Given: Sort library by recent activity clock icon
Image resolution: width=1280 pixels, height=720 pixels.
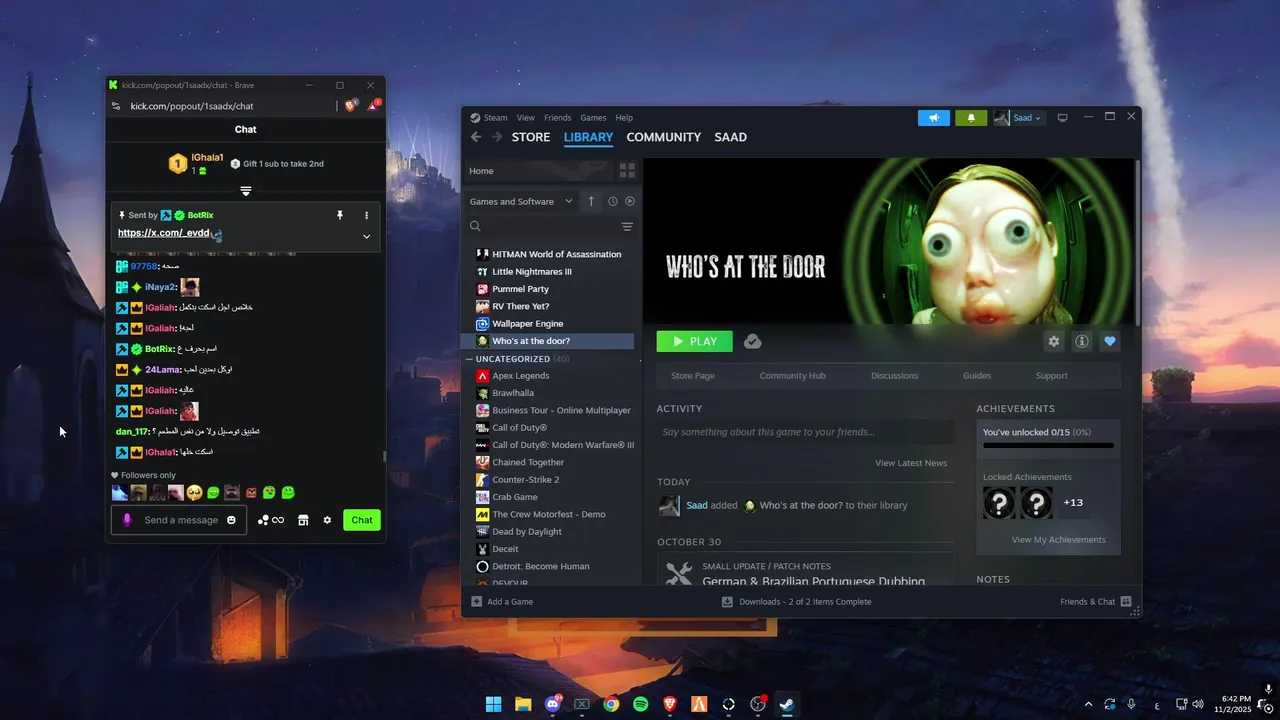Looking at the screenshot, I should (613, 201).
